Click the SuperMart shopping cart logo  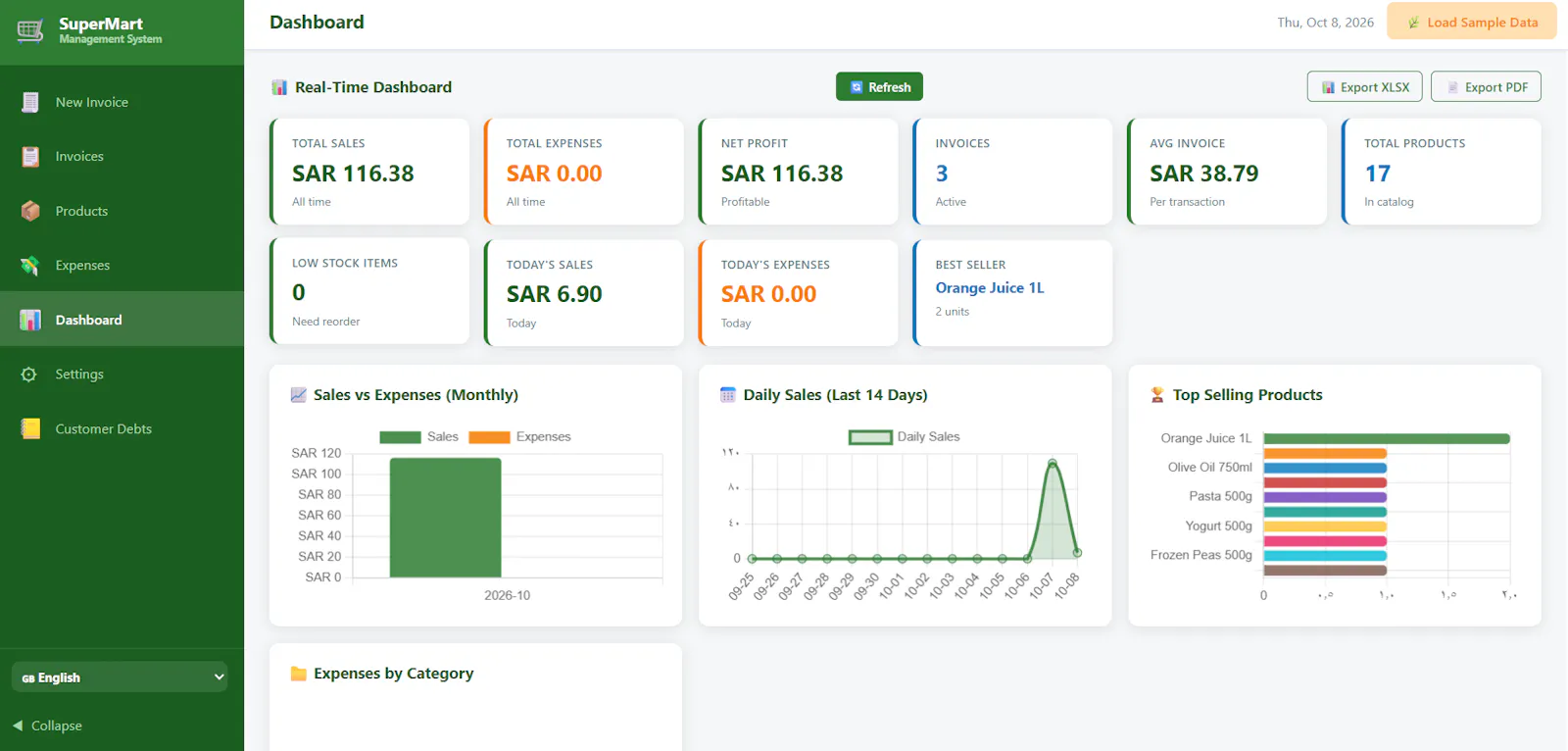[x=30, y=31]
